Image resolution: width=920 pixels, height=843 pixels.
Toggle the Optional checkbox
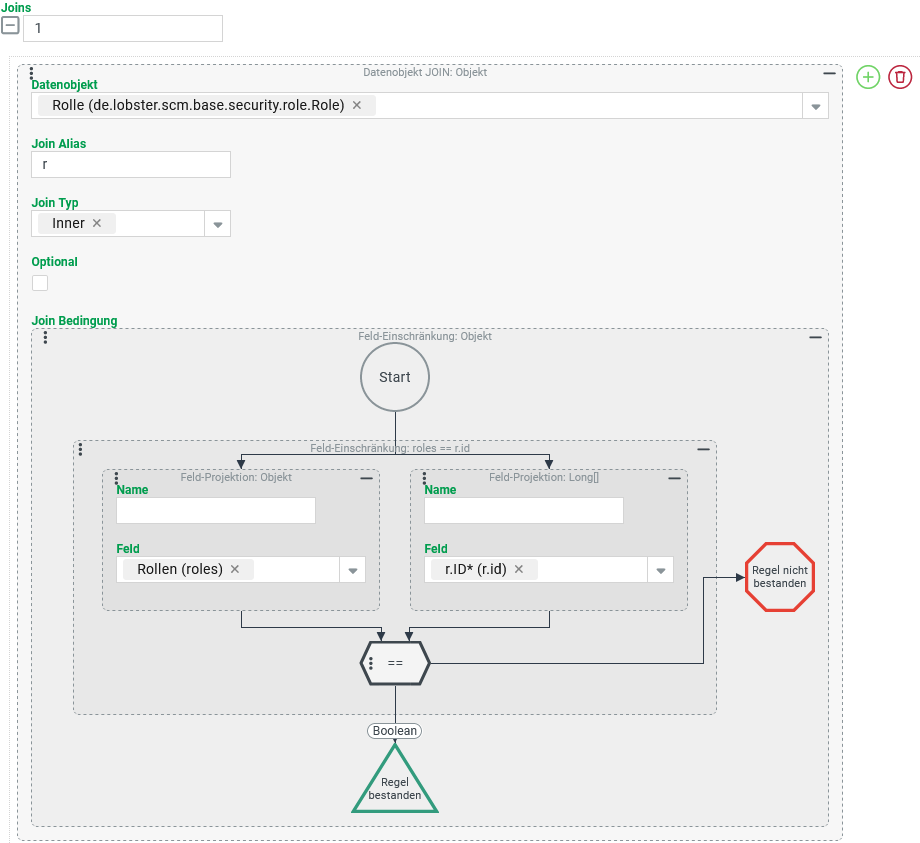pos(40,283)
